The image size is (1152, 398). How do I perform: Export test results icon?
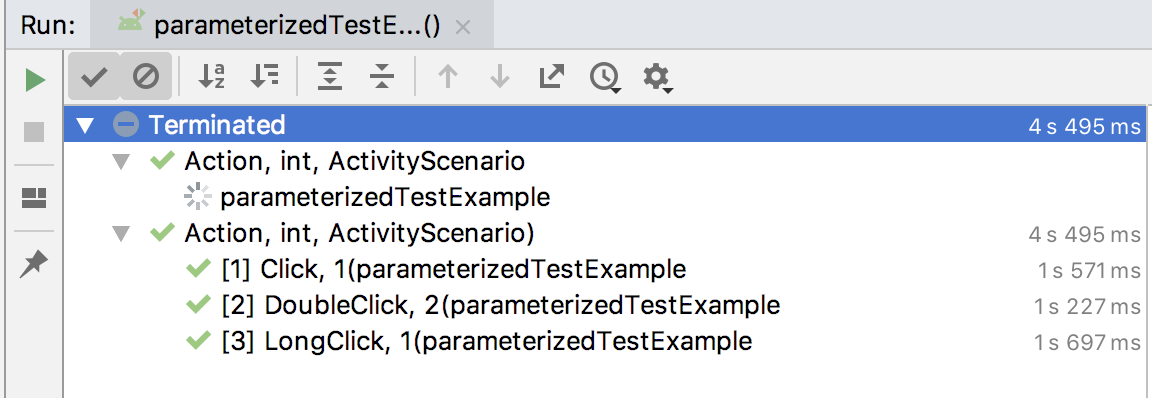(x=551, y=76)
